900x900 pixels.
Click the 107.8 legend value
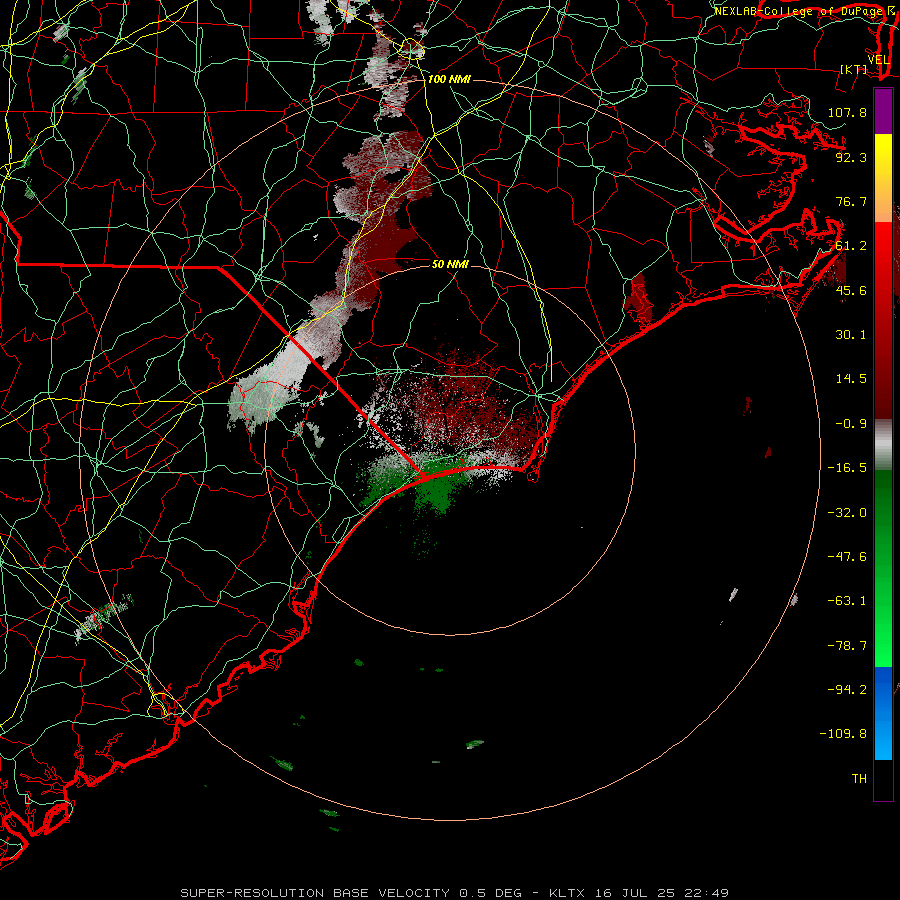(x=847, y=112)
